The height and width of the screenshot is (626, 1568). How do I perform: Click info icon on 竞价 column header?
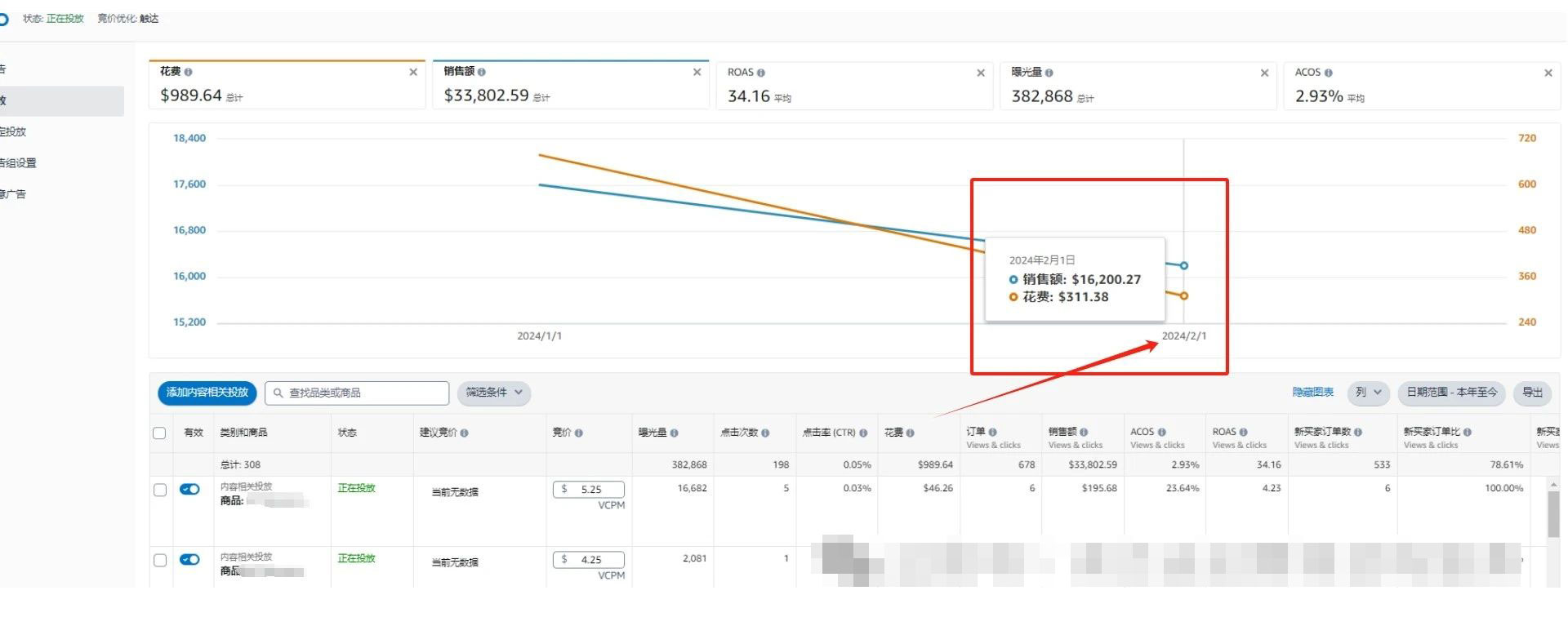pos(578,433)
